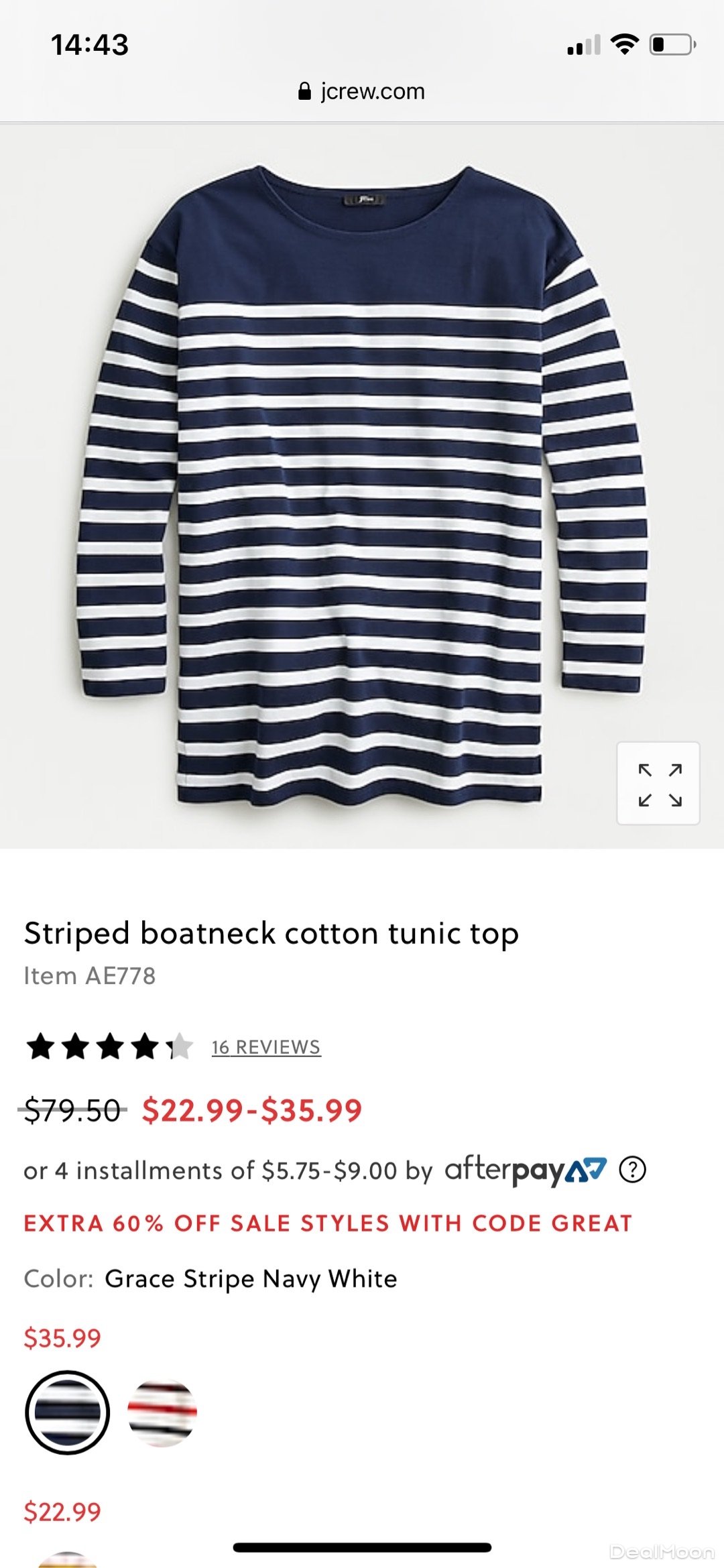Tap the Item AE778 number text
Viewport: 724px width, 1568px height.
90,976
